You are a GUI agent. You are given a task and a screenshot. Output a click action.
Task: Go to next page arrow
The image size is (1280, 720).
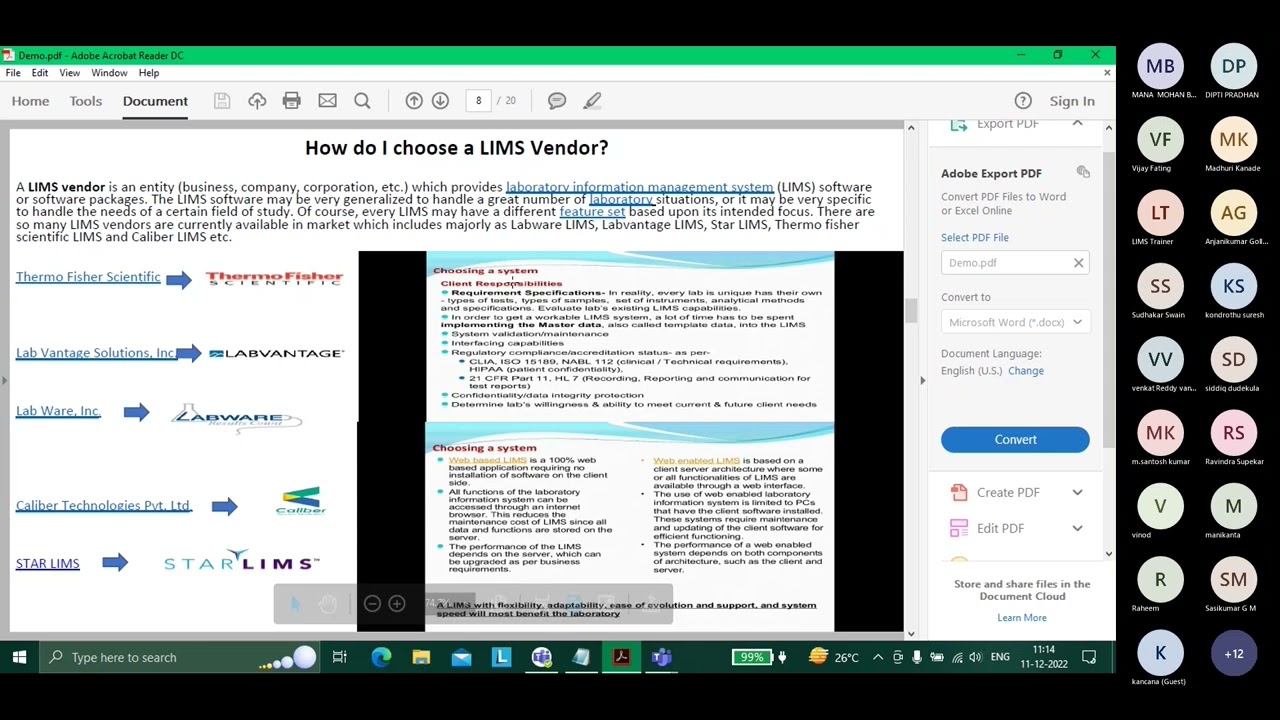click(440, 101)
